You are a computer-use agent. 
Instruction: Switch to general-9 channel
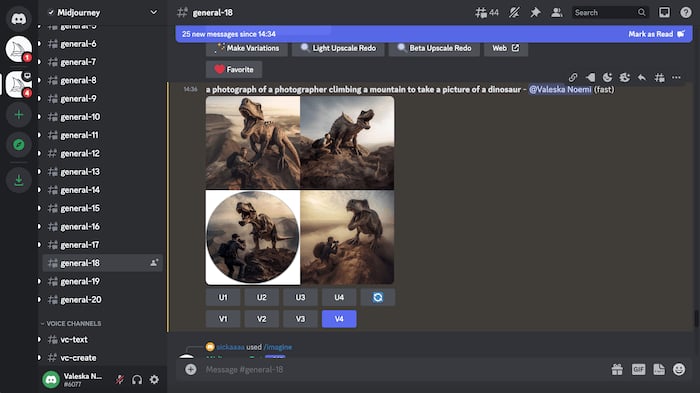(102, 99)
